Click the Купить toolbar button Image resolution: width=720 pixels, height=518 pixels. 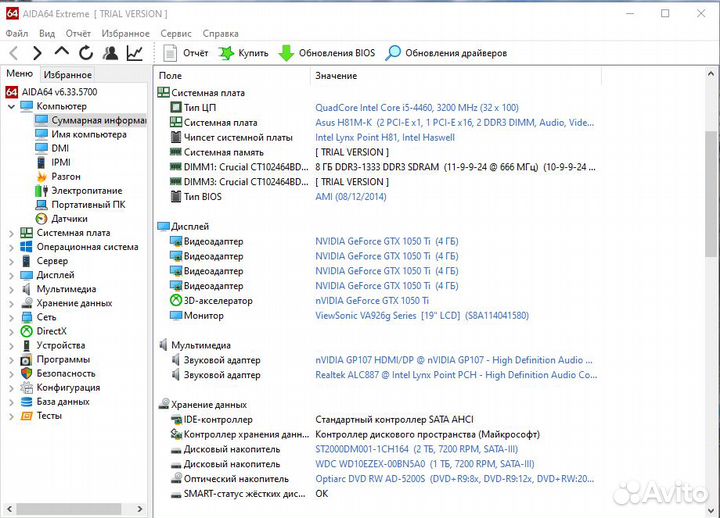tap(243, 53)
